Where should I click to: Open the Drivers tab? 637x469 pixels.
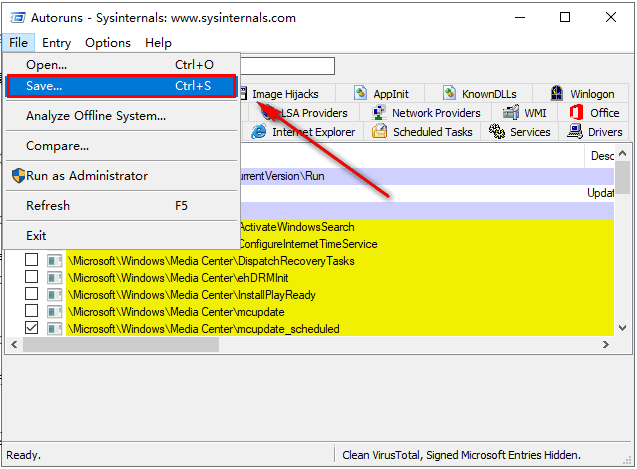point(594,132)
